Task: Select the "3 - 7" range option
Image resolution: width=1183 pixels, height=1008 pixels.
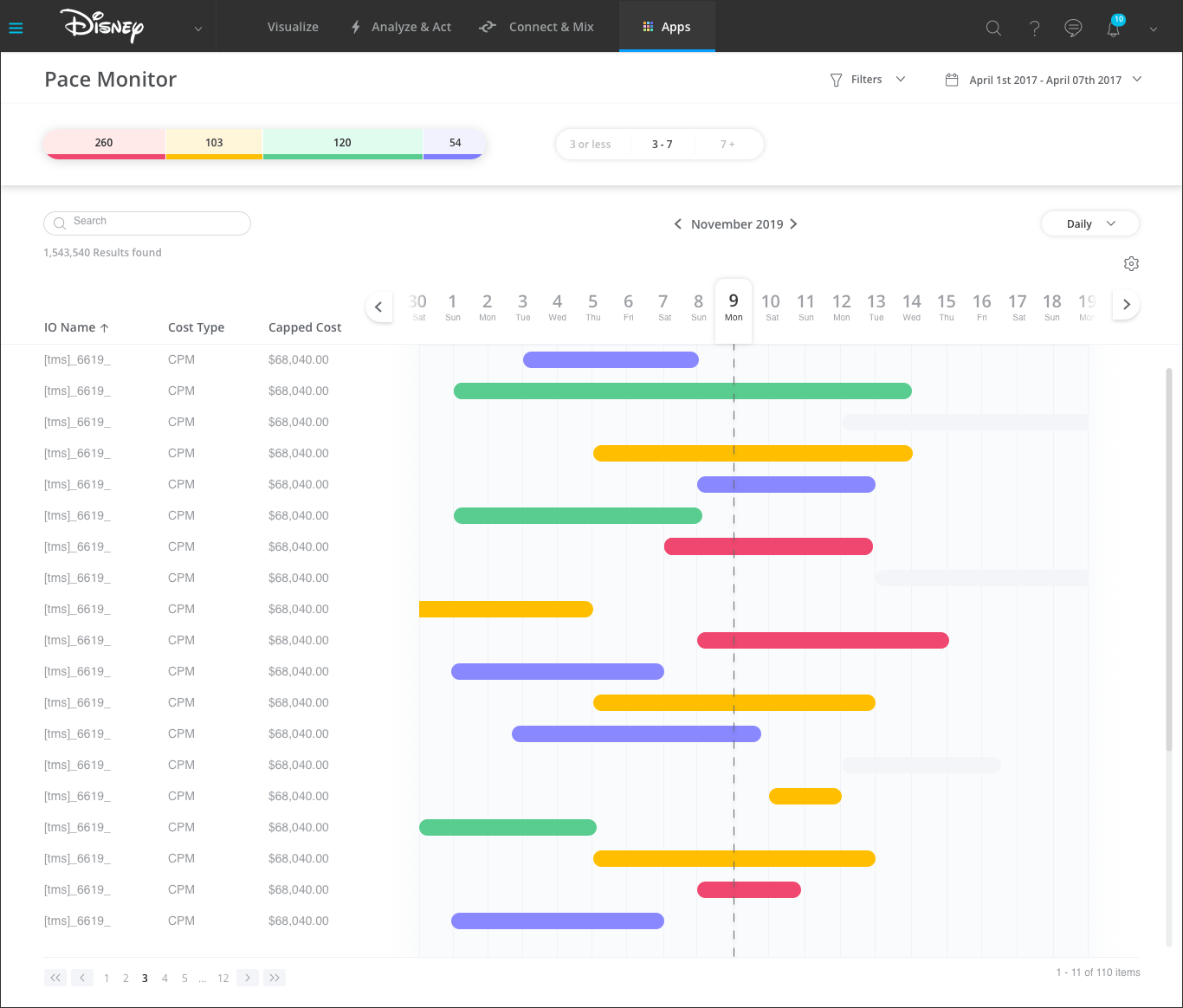Action: tap(662, 145)
